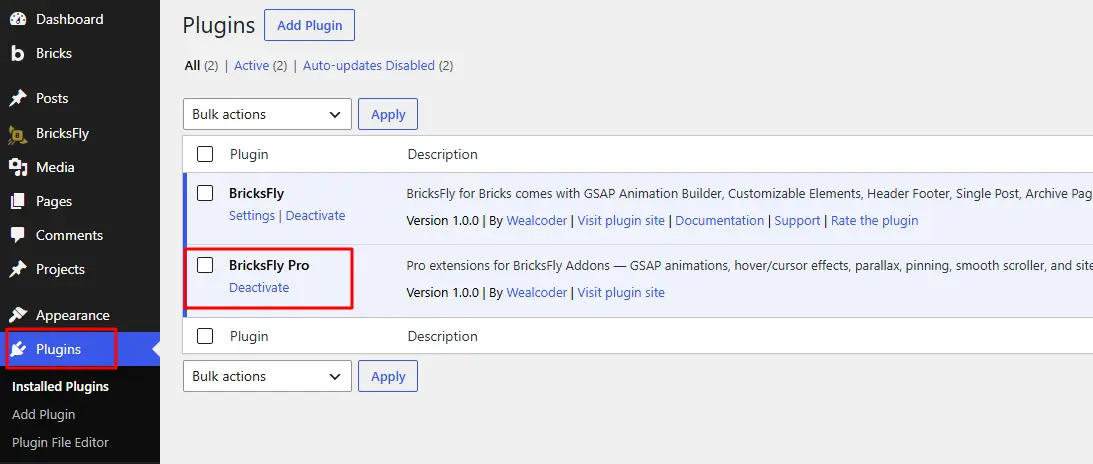
Task: Deactivate the BricksFly Pro plugin
Action: coord(259,288)
